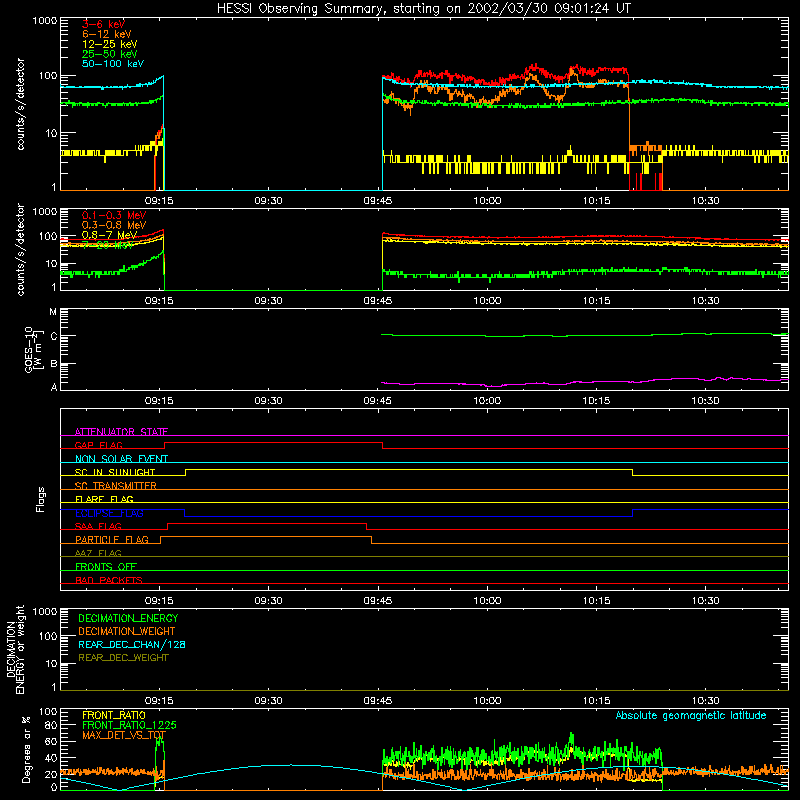Click the 12-25 keV legend label
Viewport: 800px width, 800px height.
(110, 44)
